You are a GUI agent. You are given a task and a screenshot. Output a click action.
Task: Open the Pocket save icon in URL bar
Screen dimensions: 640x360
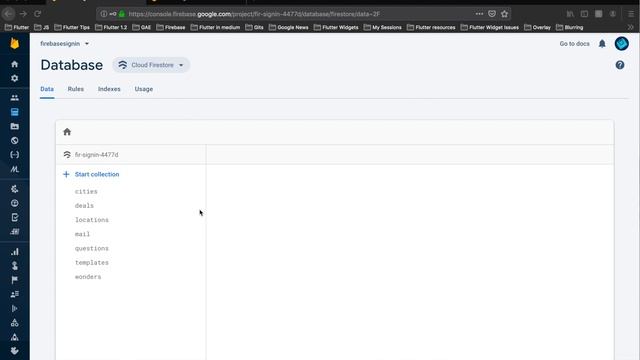[492, 14]
